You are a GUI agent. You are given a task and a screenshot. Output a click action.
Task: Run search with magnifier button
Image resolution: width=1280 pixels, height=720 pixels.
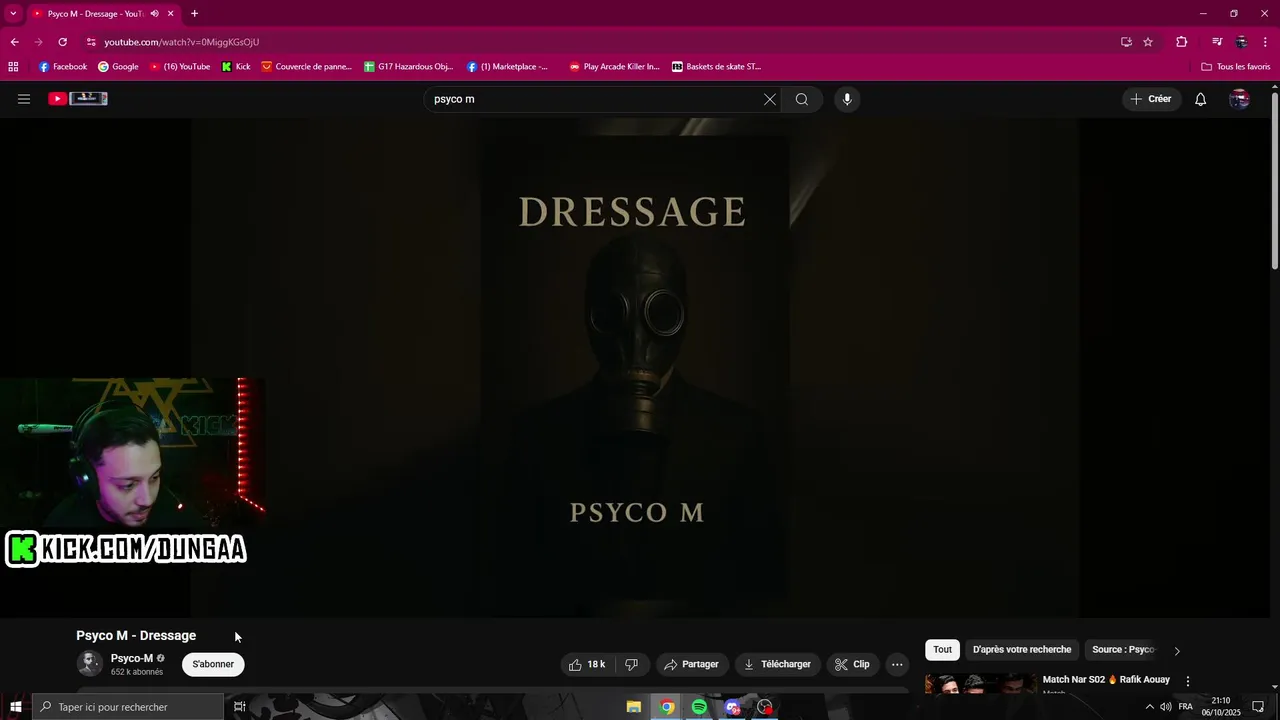tap(802, 99)
